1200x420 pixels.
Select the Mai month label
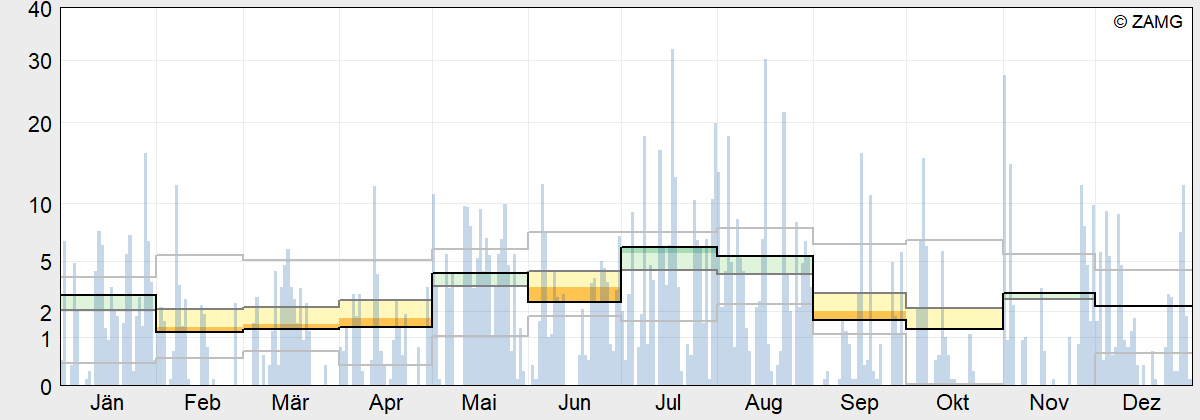click(480, 403)
